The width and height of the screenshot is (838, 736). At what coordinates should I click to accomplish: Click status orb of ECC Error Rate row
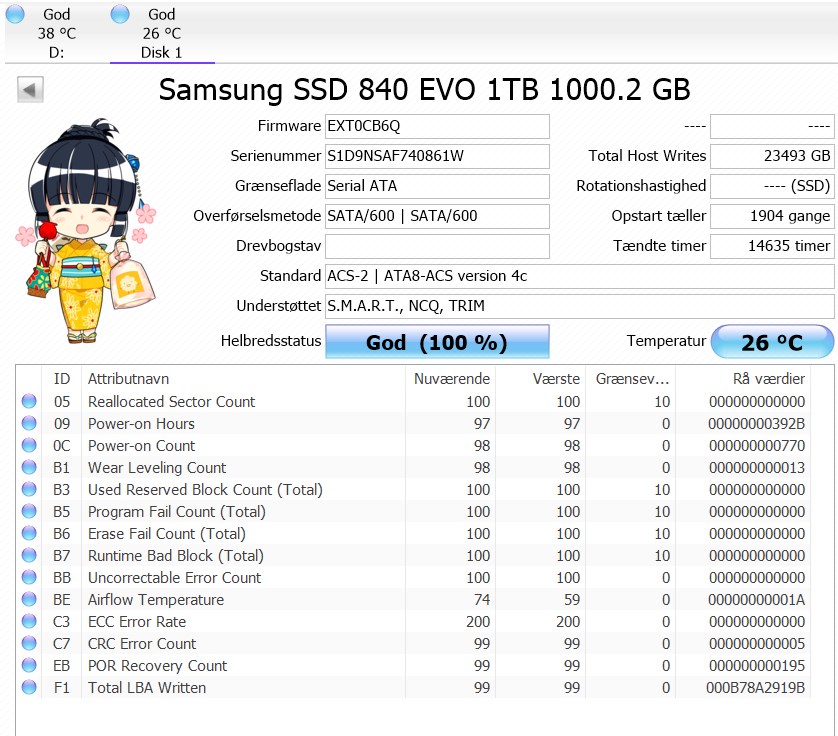[29, 621]
